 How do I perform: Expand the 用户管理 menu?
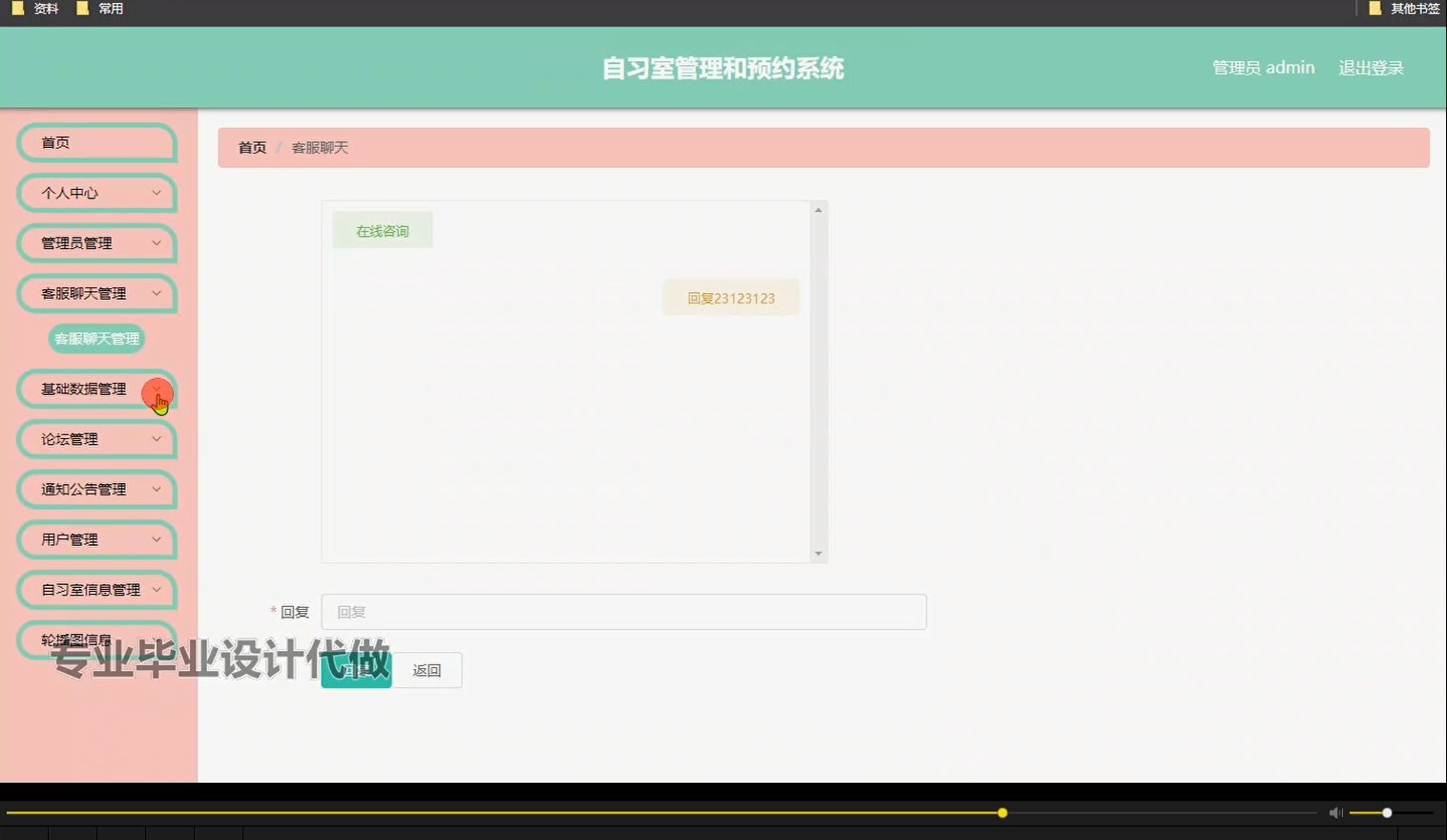pos(95,539)
